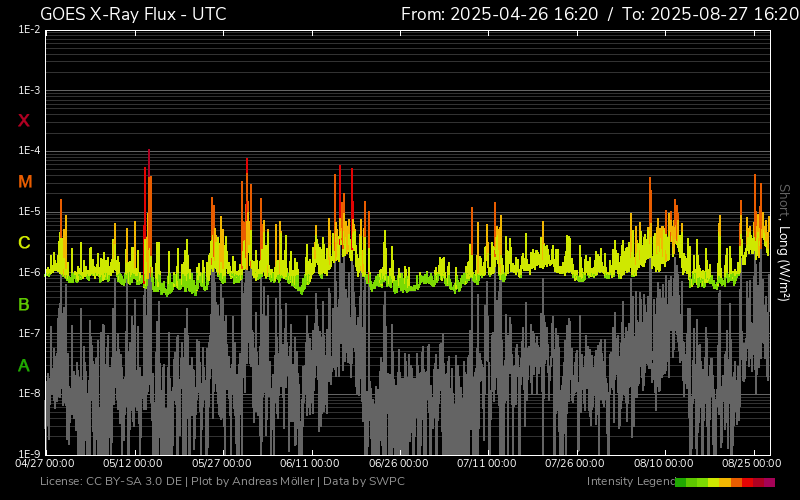Click the Intensity Legend label

630,482
